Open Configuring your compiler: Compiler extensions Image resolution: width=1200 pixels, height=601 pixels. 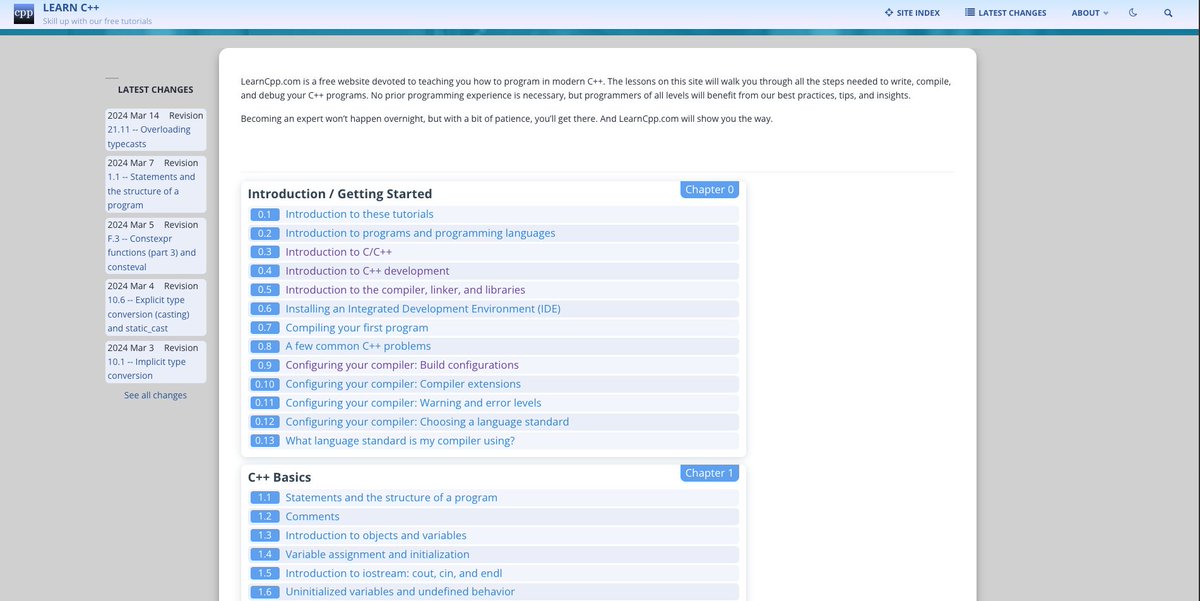point(403,384)
